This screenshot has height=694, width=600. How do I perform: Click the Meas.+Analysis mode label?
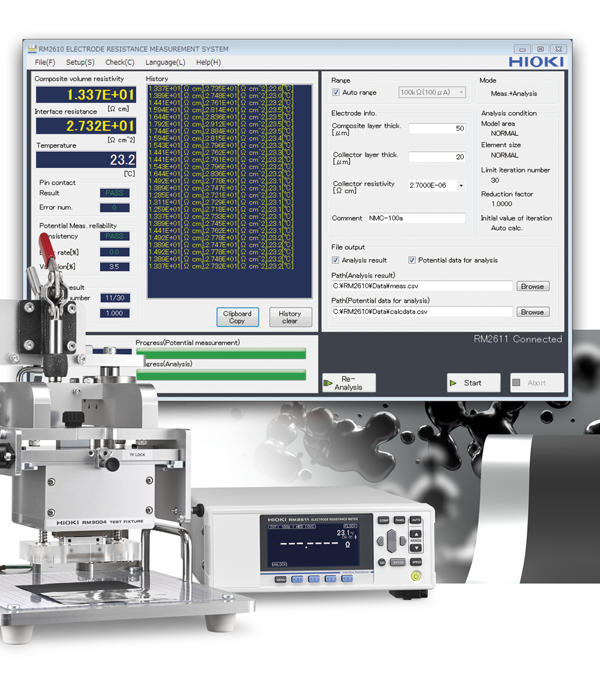click(514, 93)
